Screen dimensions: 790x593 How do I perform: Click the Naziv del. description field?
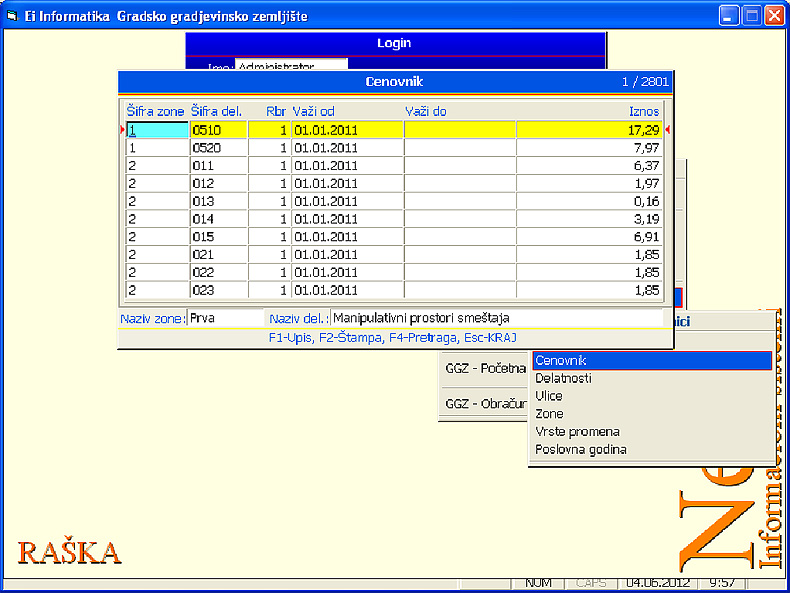496,319
